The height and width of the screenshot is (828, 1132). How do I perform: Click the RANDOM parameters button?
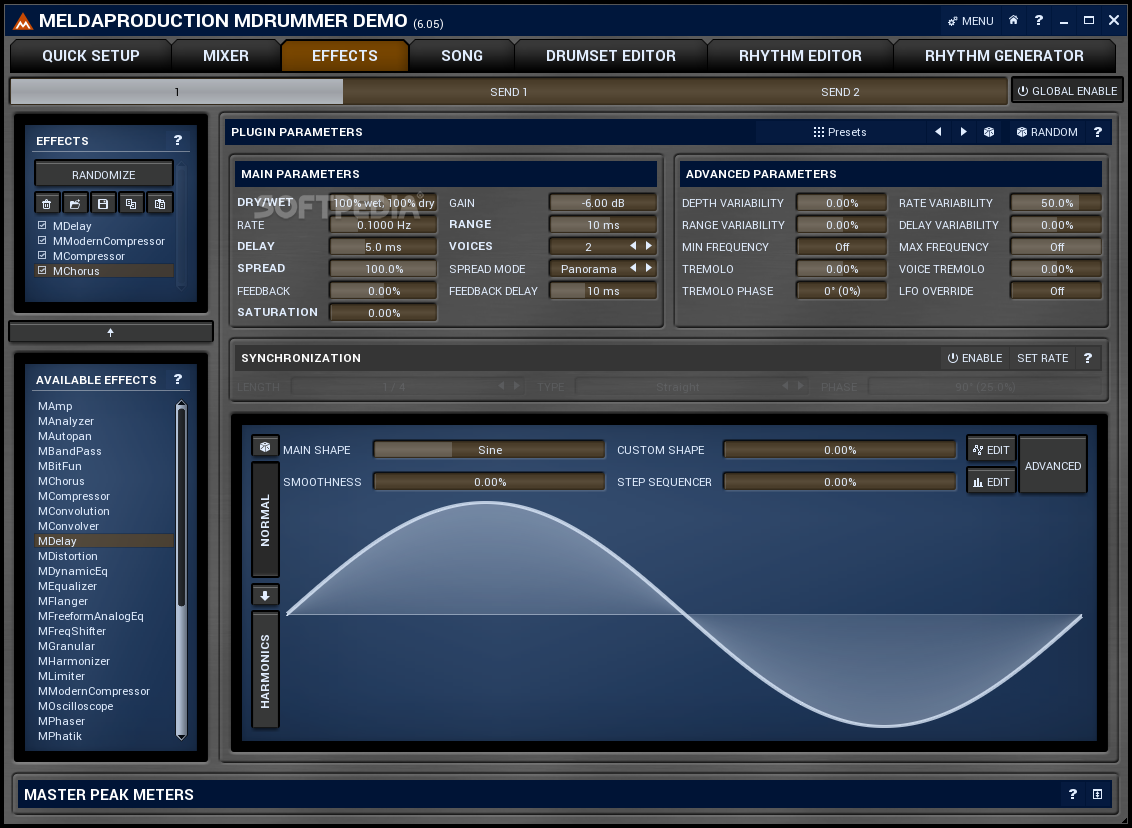tap(1046, 132)
